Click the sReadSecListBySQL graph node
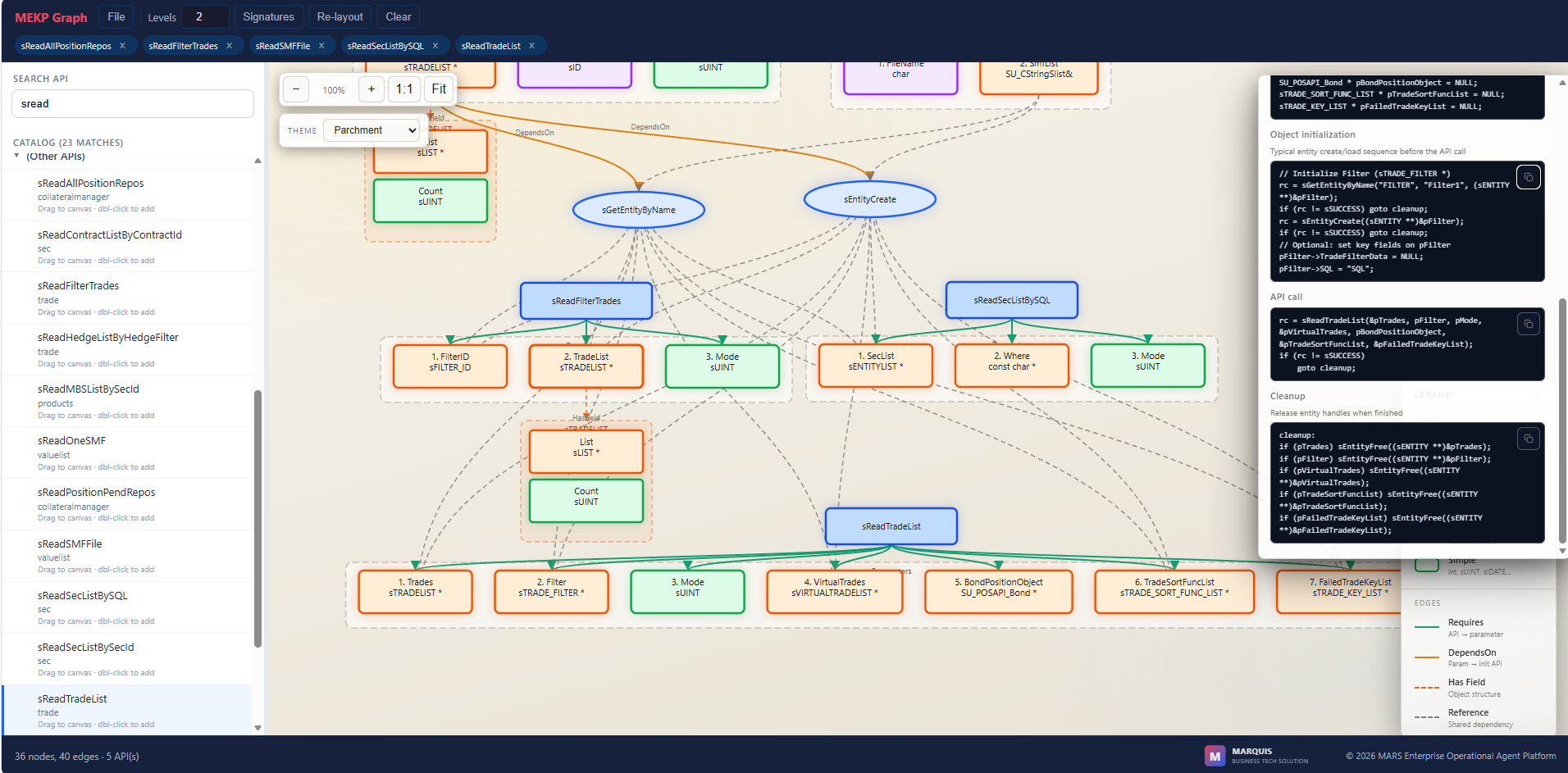Image resolution: width=1568 pixels, height=773 pixels. 1012,300
